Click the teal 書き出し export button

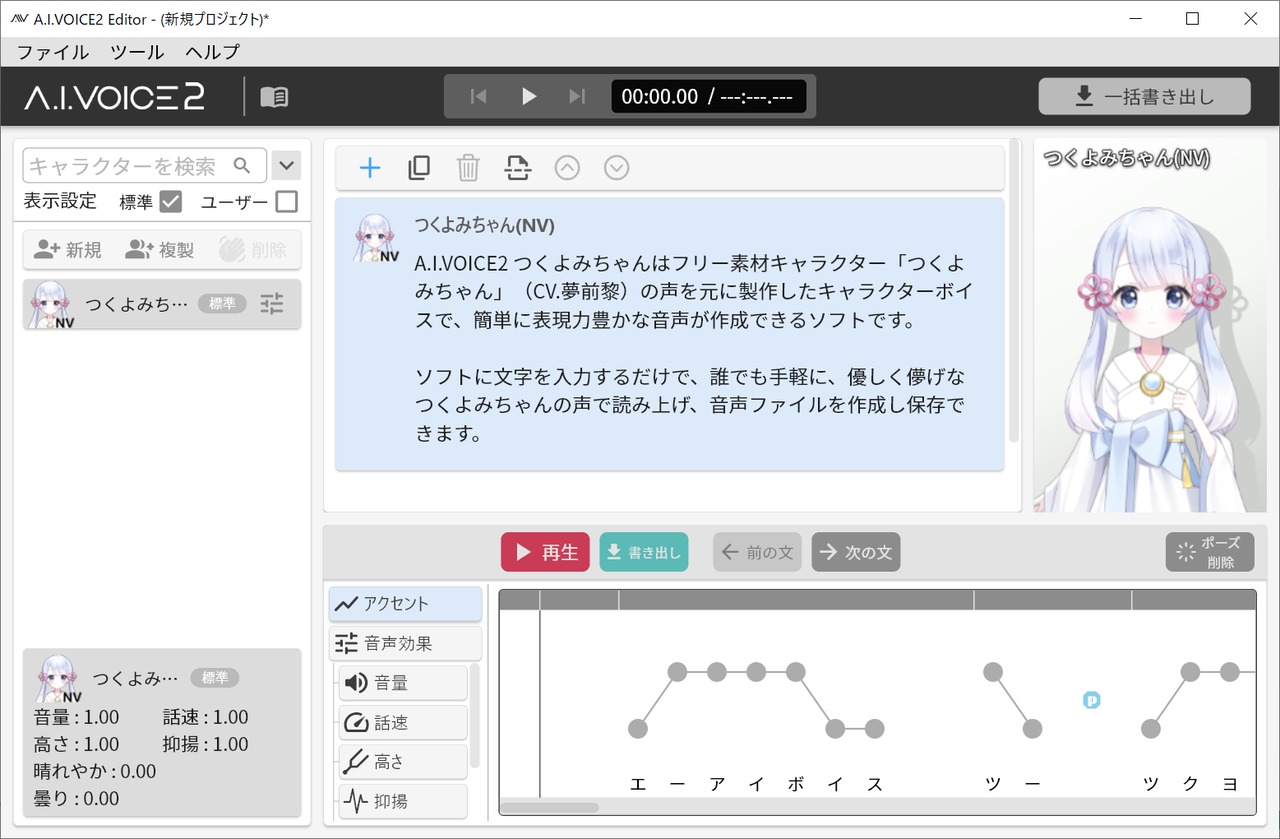(644, 552)
